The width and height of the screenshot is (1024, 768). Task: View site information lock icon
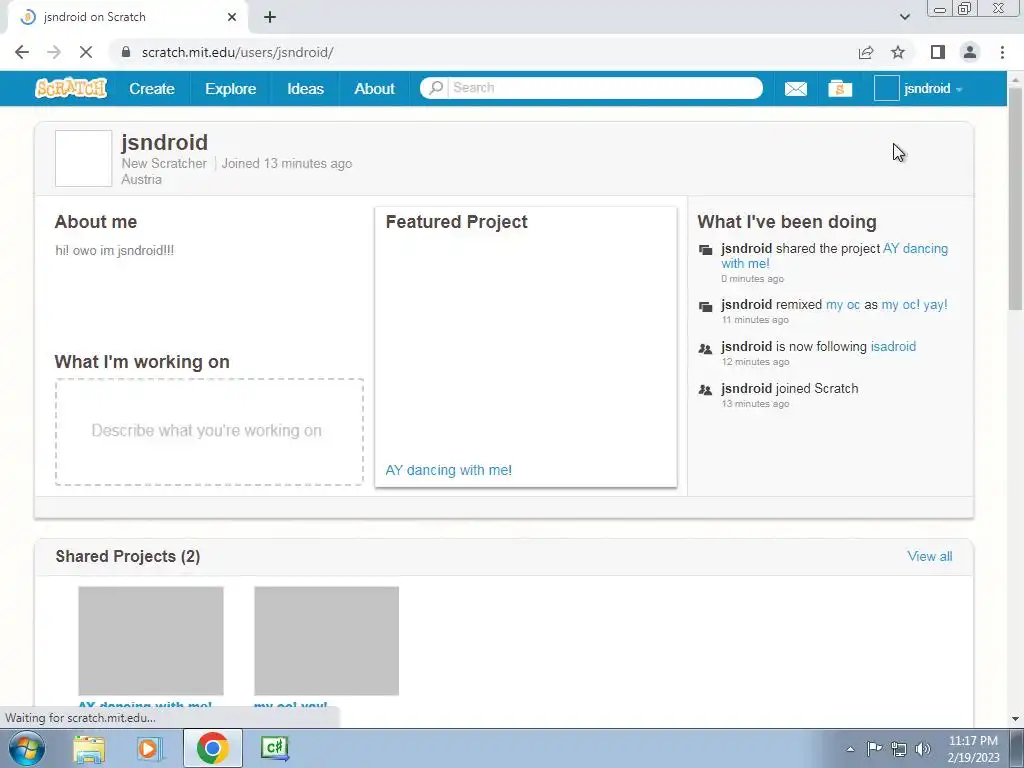pyautogui.click(x=126, y=52)
